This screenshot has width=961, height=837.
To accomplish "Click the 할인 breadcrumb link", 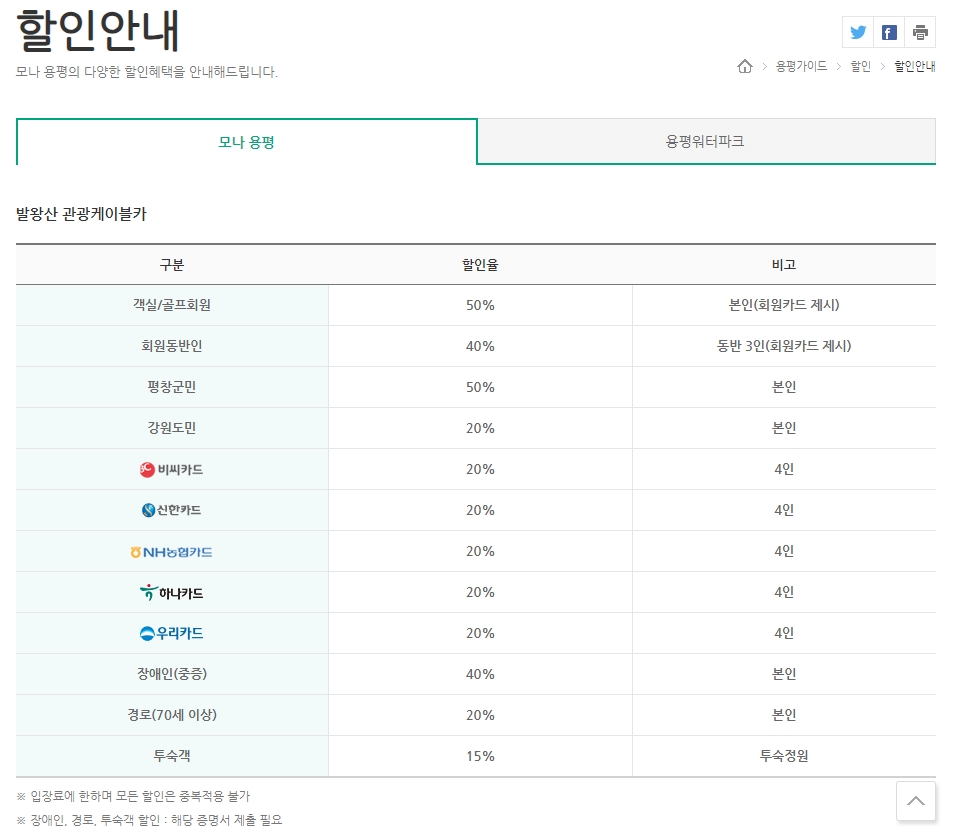I will (862, 66).
